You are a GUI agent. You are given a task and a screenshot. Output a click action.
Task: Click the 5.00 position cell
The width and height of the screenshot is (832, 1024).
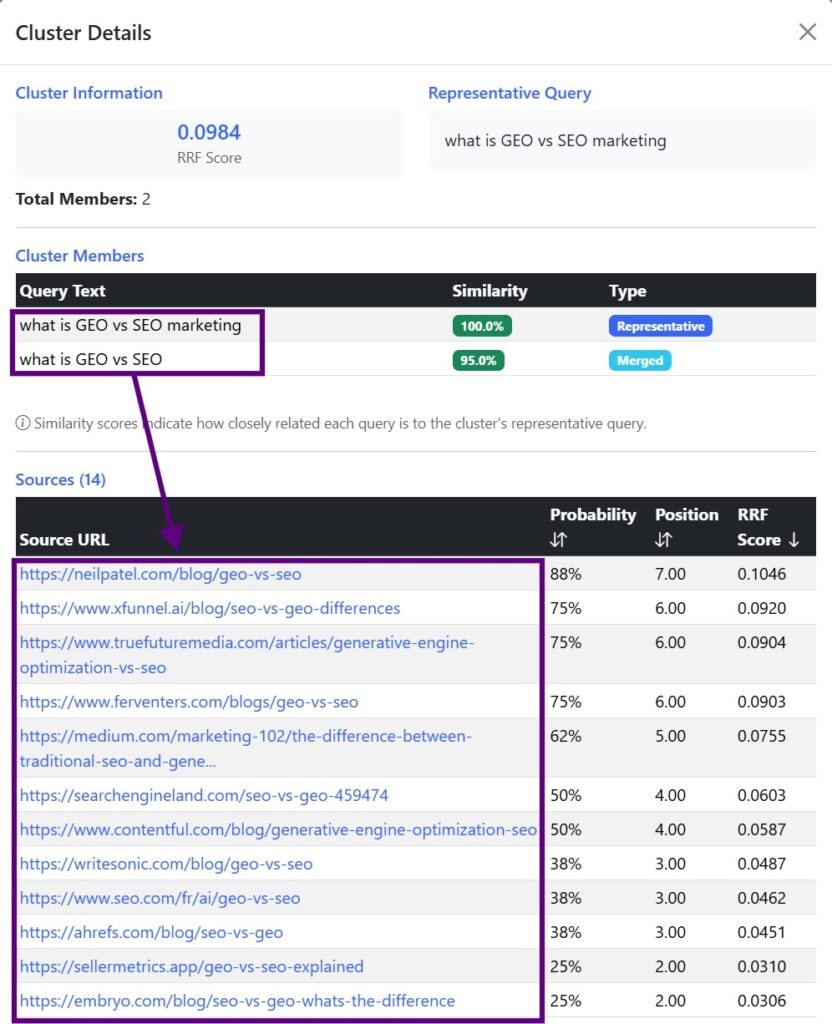(x=670, y=736)
